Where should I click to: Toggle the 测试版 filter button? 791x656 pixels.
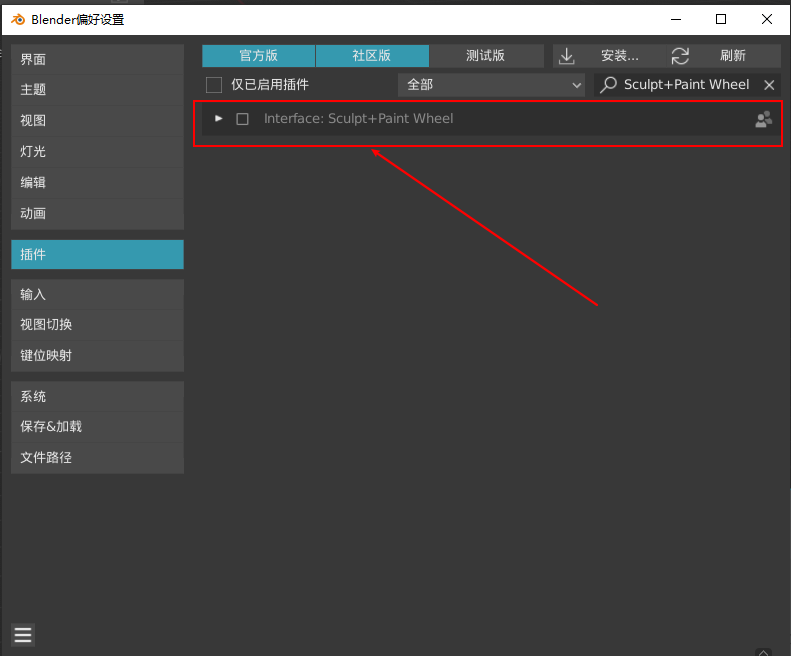(x=486, y=56)
